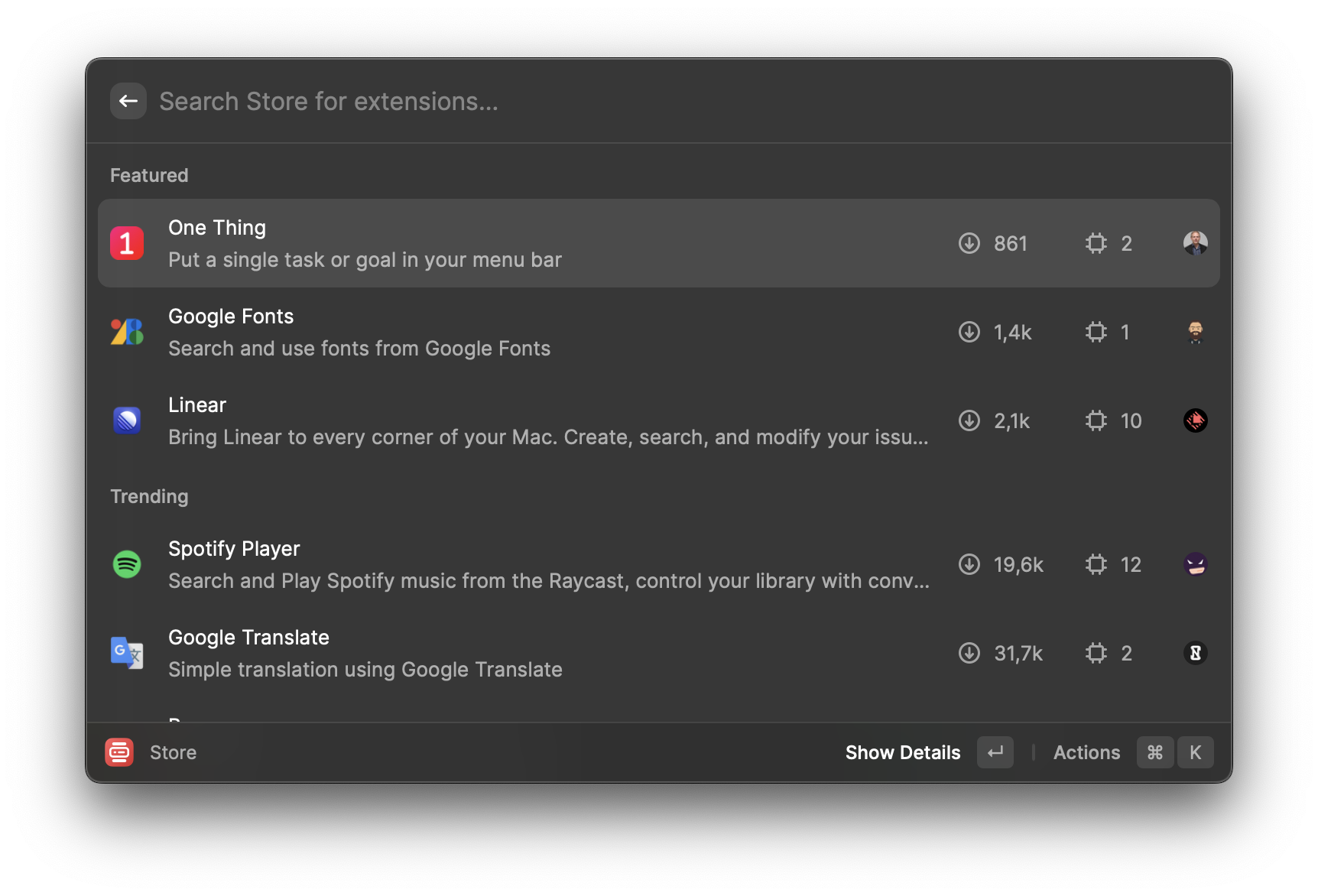Click the 861 download count
This screenshot has height=896, width=1318.
[1011, 243]
